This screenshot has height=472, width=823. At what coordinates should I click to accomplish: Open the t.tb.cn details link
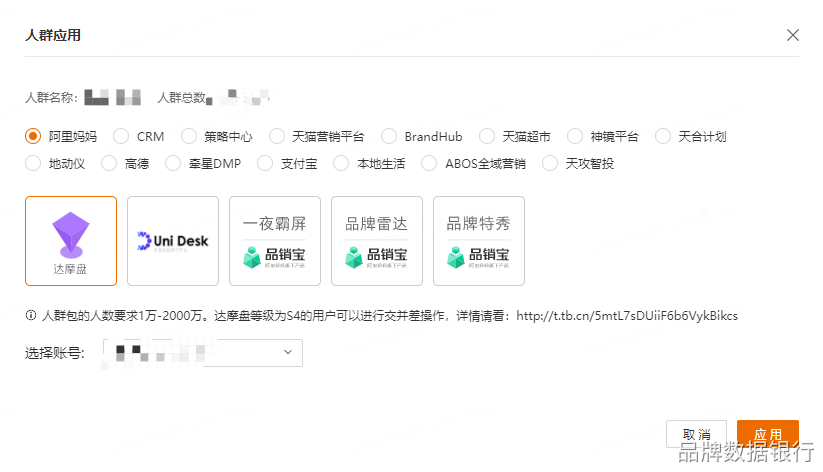tap(627, 316)
